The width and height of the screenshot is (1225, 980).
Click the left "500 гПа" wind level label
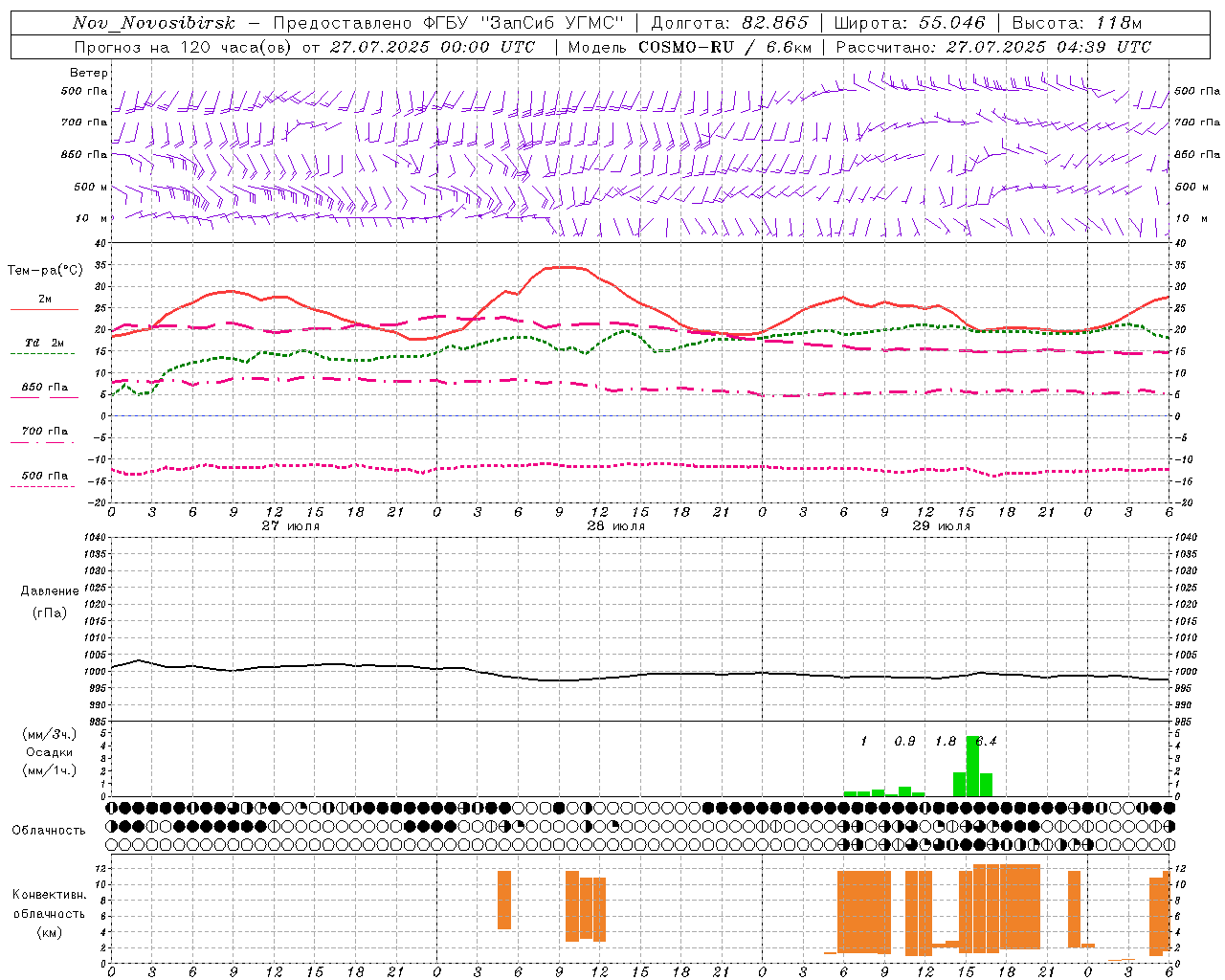(x=84, y=92)
